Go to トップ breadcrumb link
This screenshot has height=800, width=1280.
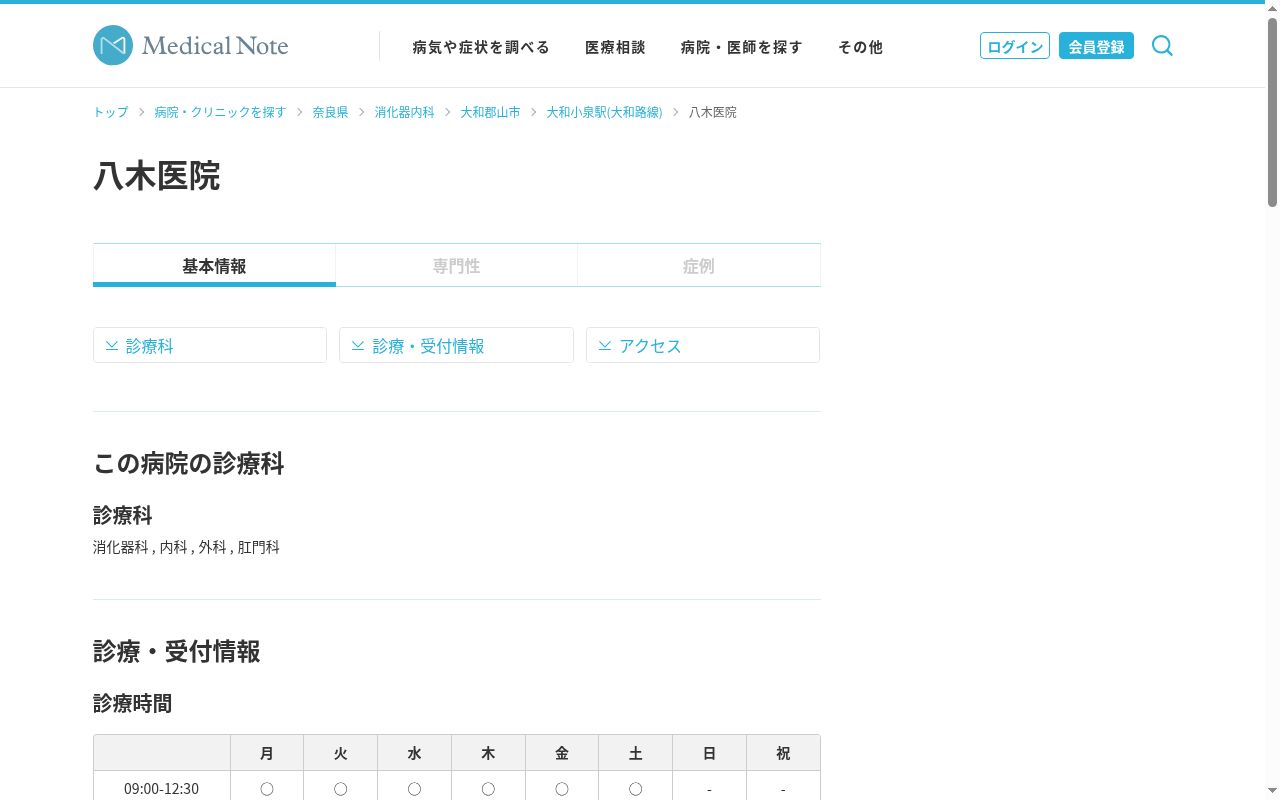coord(111,112)
